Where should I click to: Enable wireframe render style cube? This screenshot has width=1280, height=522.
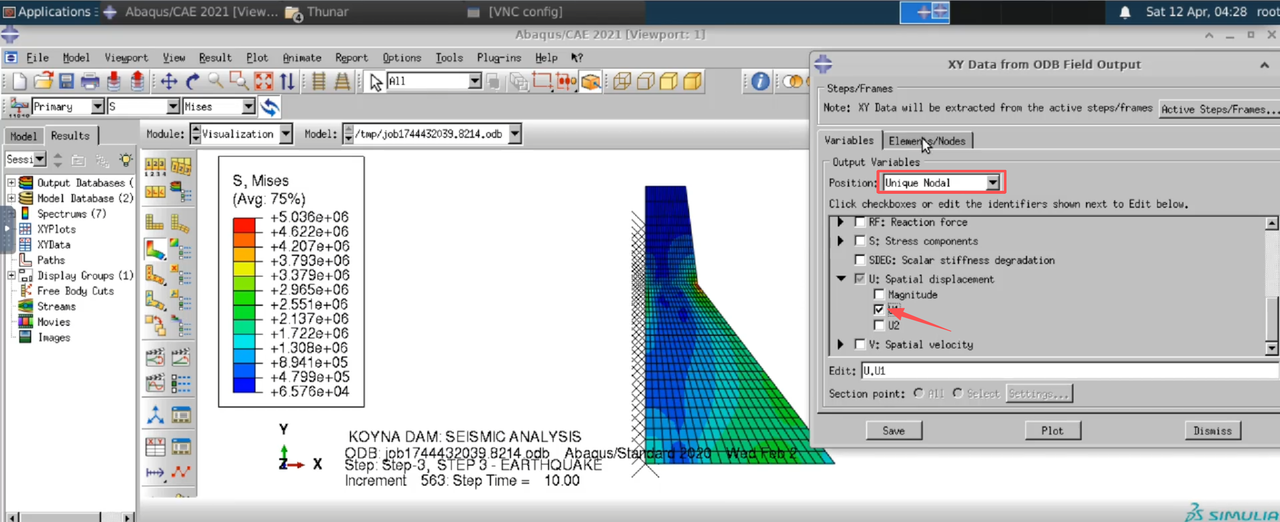(x=622, y=82)
